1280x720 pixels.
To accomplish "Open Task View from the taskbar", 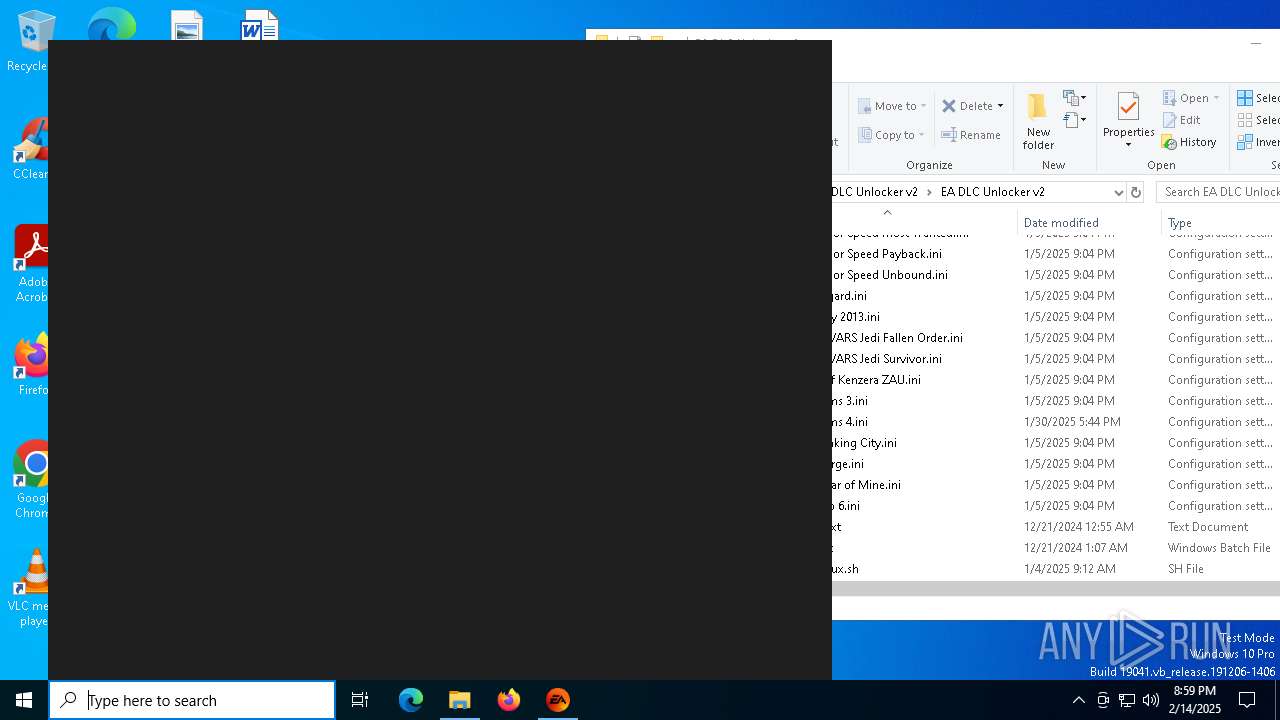I will click(x=360, y=700).
